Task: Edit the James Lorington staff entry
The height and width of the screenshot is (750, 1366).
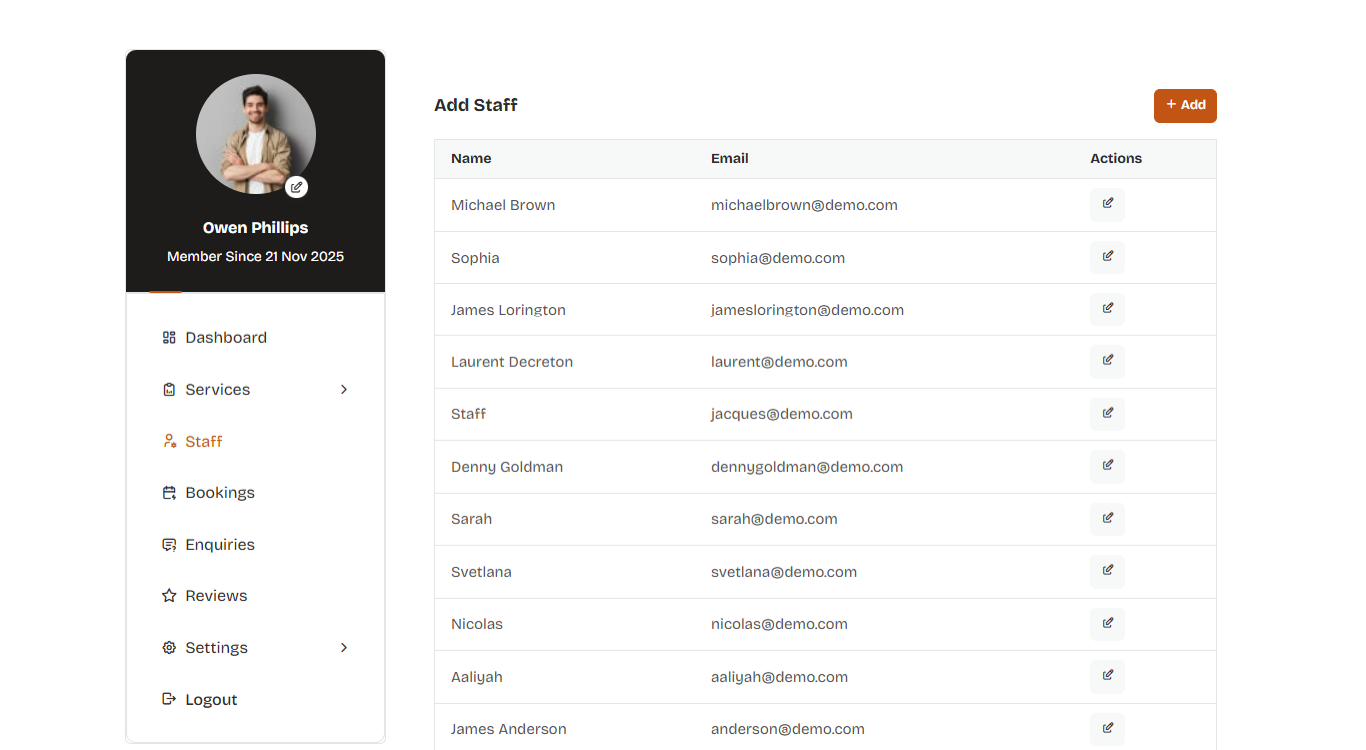Action: (x=1107, y=309)
